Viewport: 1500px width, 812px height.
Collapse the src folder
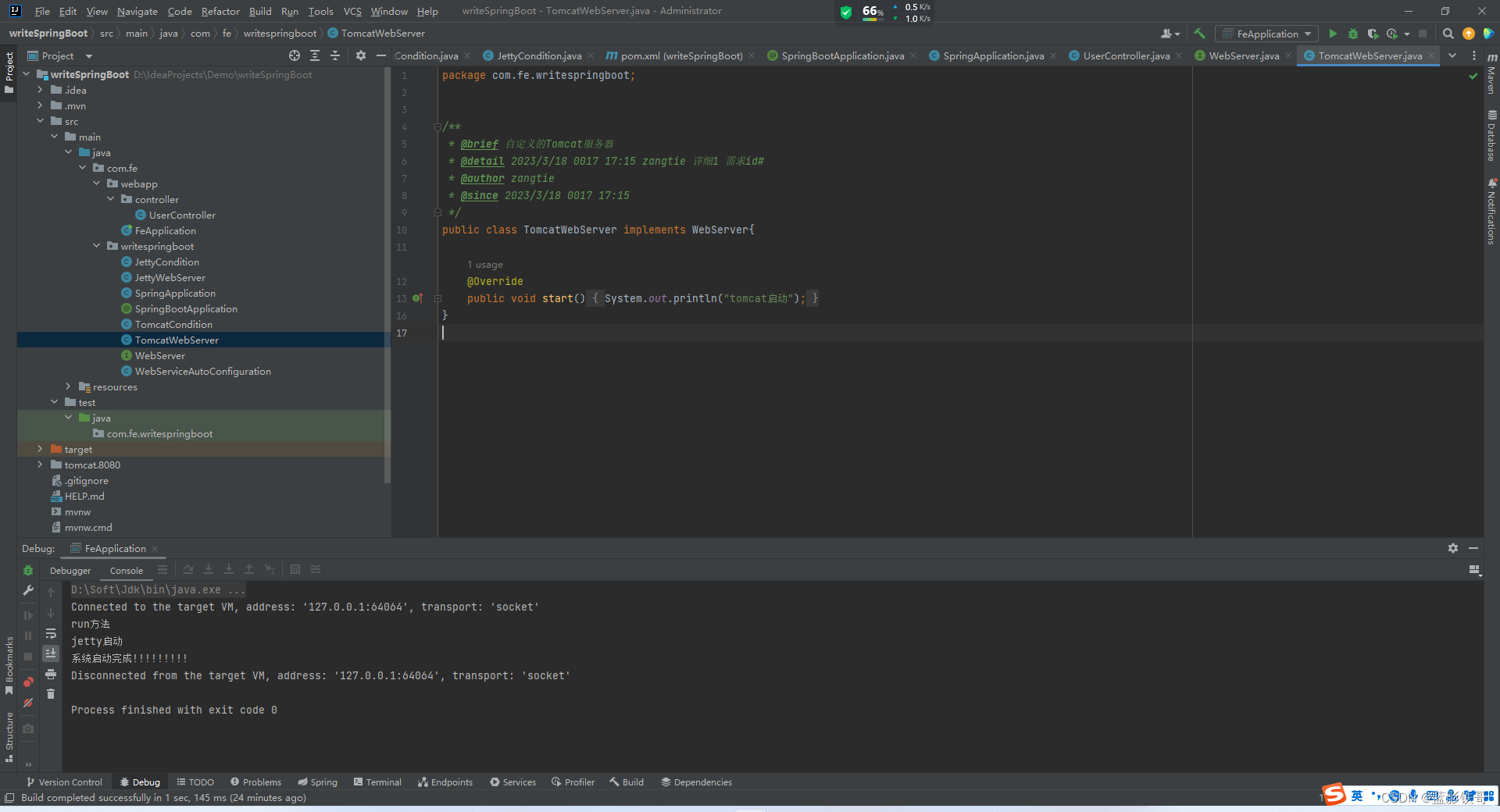click(41, 121)
